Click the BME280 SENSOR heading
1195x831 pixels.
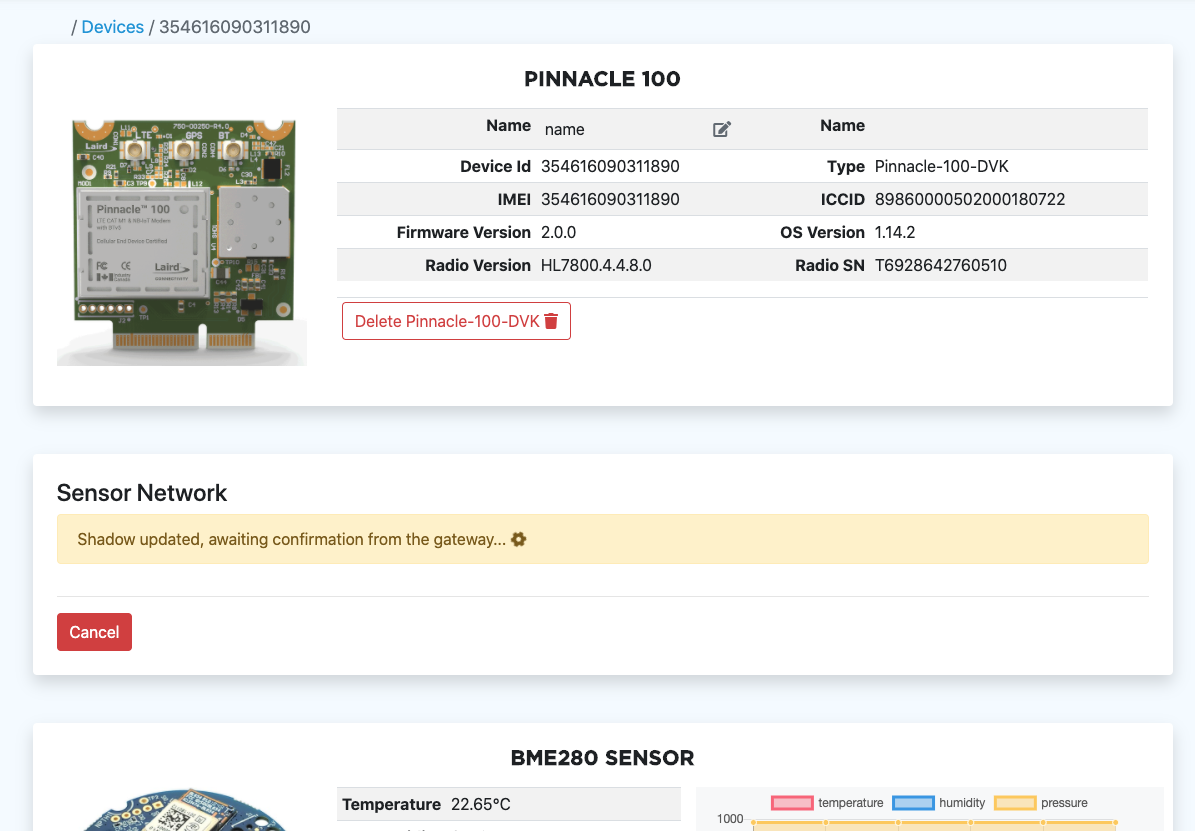click(x=602, y=758)
